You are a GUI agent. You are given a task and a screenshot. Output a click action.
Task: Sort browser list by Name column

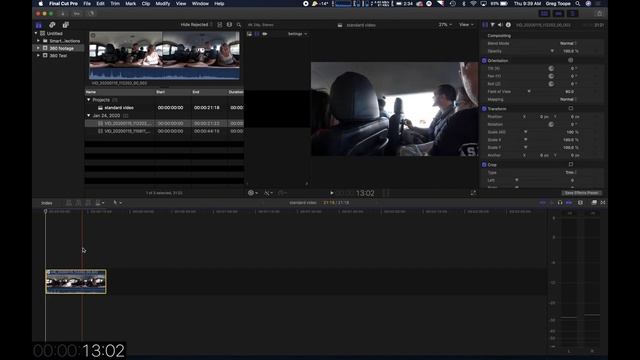point(120,92)
